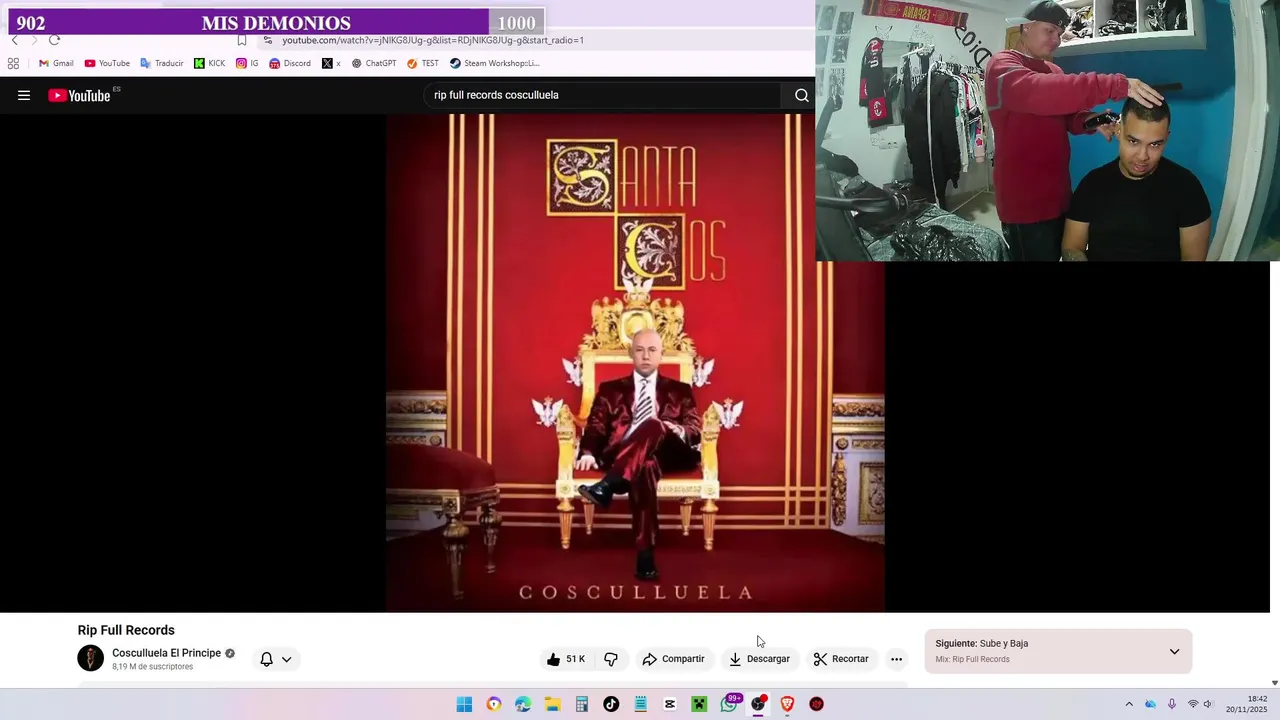The height and width of the screenshot is (720, 1280).
Task: Open the Wi-Fi network tray icon
Action: pos(1192,704)
